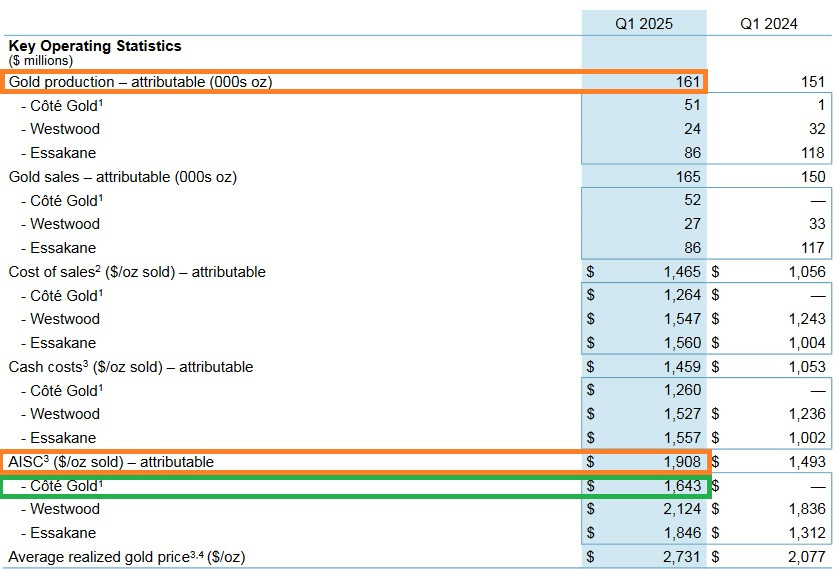This screenshot has height=569, width=836.
Task: Click the "Average realized gold price ($/oz)" label
Action: (x=127, y=557)
